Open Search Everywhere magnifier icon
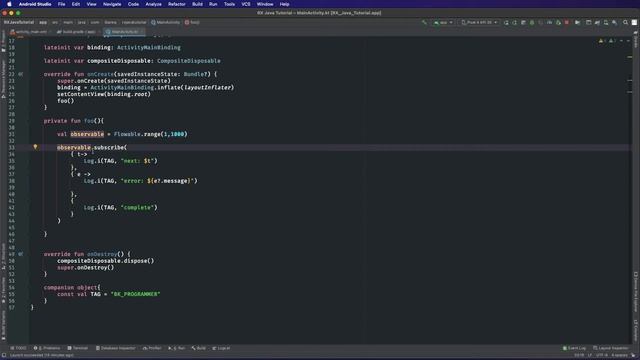 (x=625, y=22)
